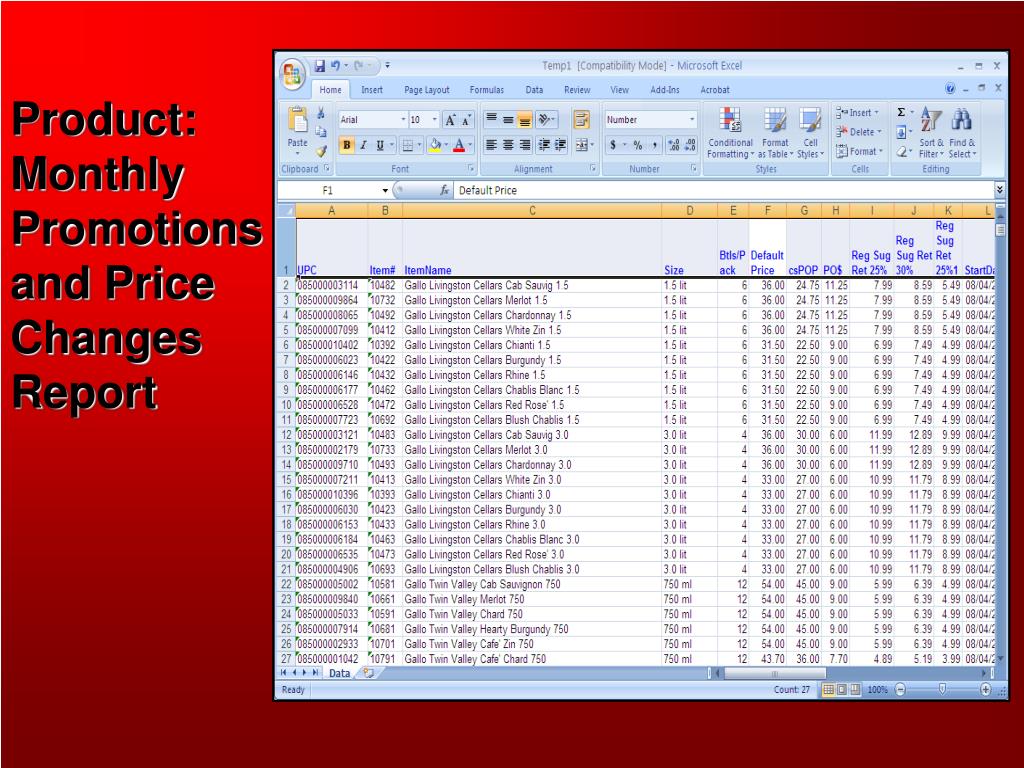Screen dimensions: 1024x768
Task: Toggle Underline formatting
Action: (379, 146)
